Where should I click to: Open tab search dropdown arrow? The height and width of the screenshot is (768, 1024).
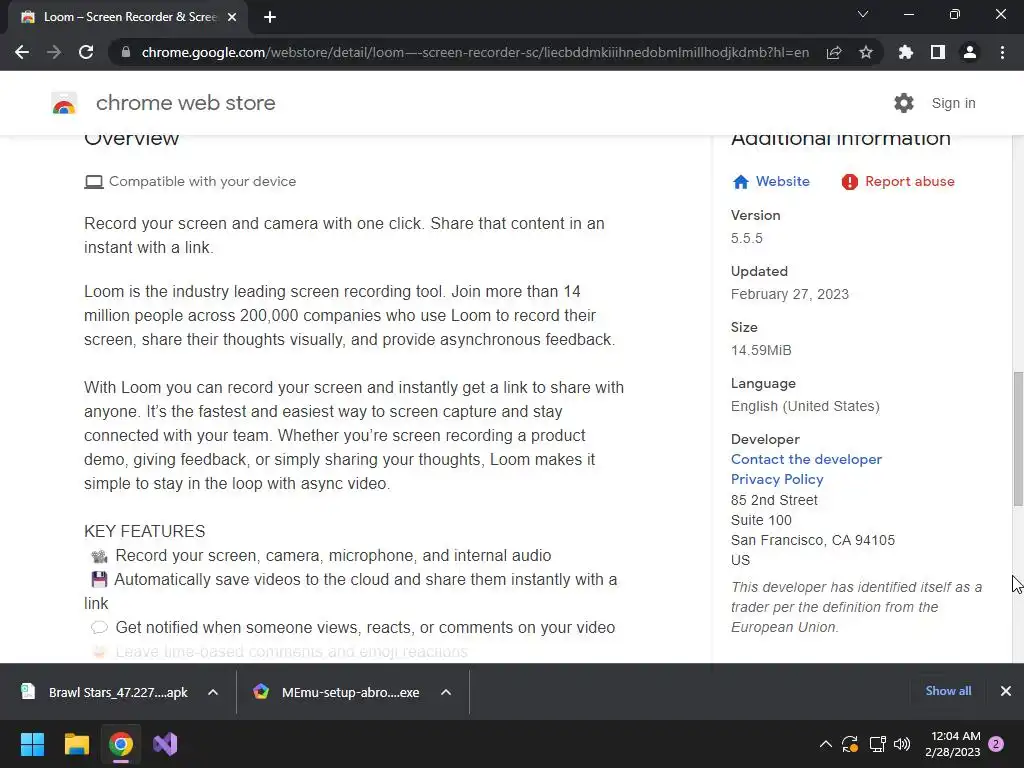[863, 14]
